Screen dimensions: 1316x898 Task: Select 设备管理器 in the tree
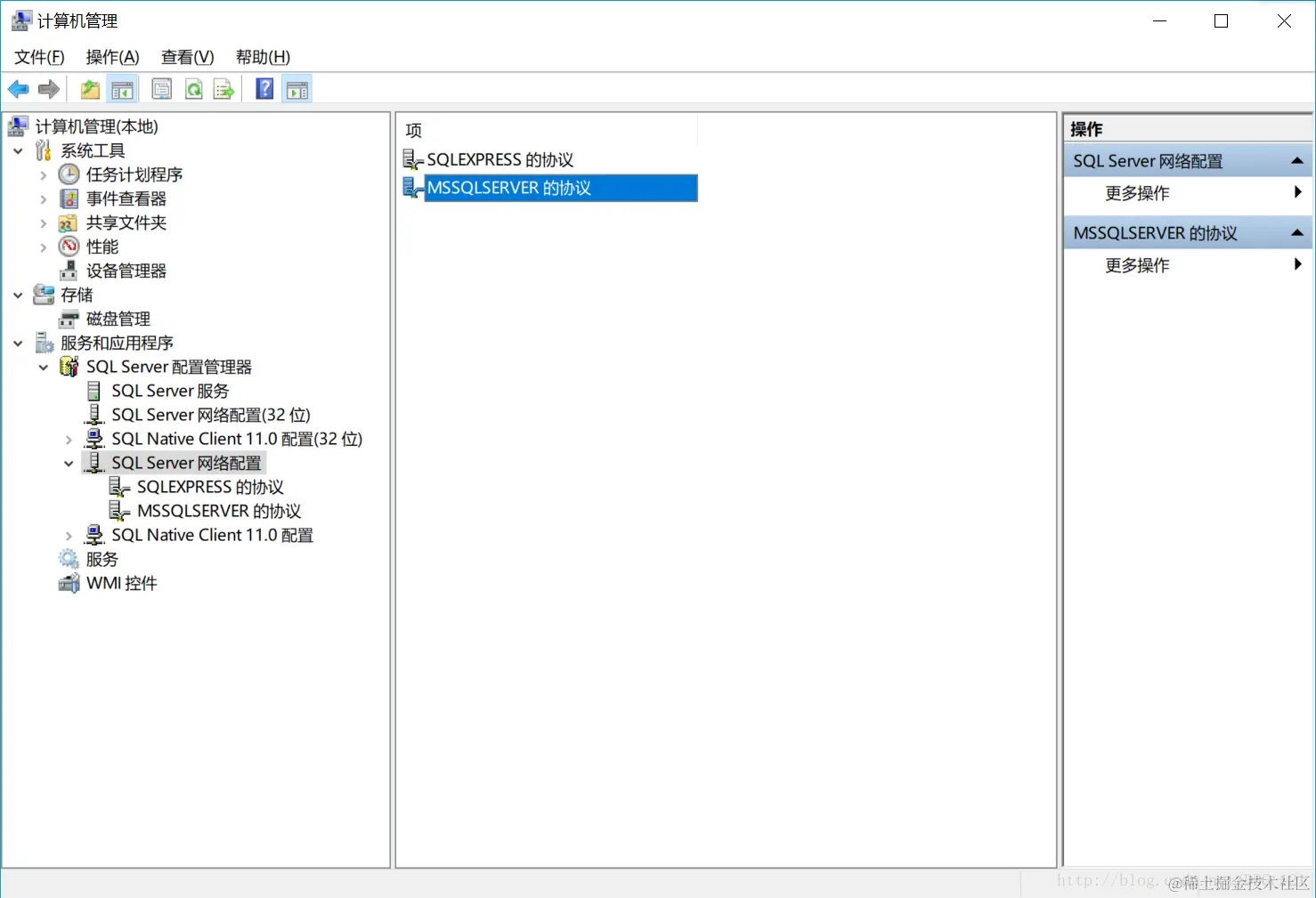click(x=126, y=271)
